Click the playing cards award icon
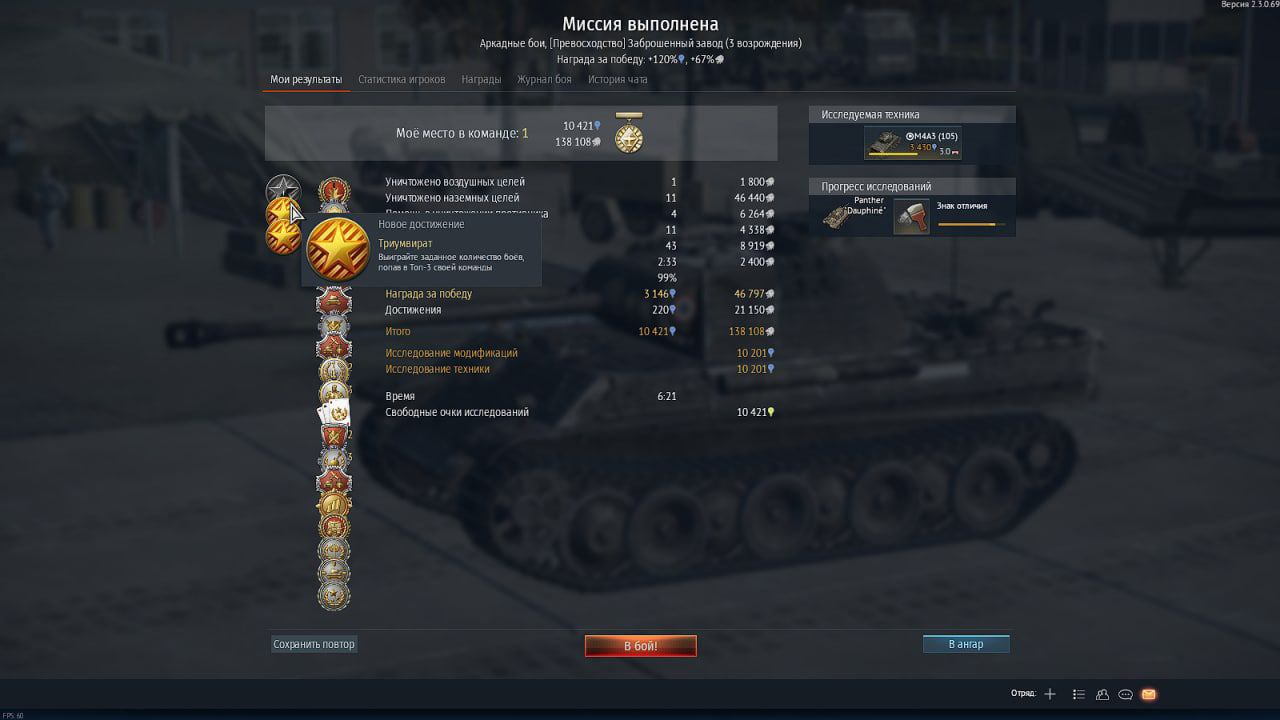 click(x=334, y=412)
